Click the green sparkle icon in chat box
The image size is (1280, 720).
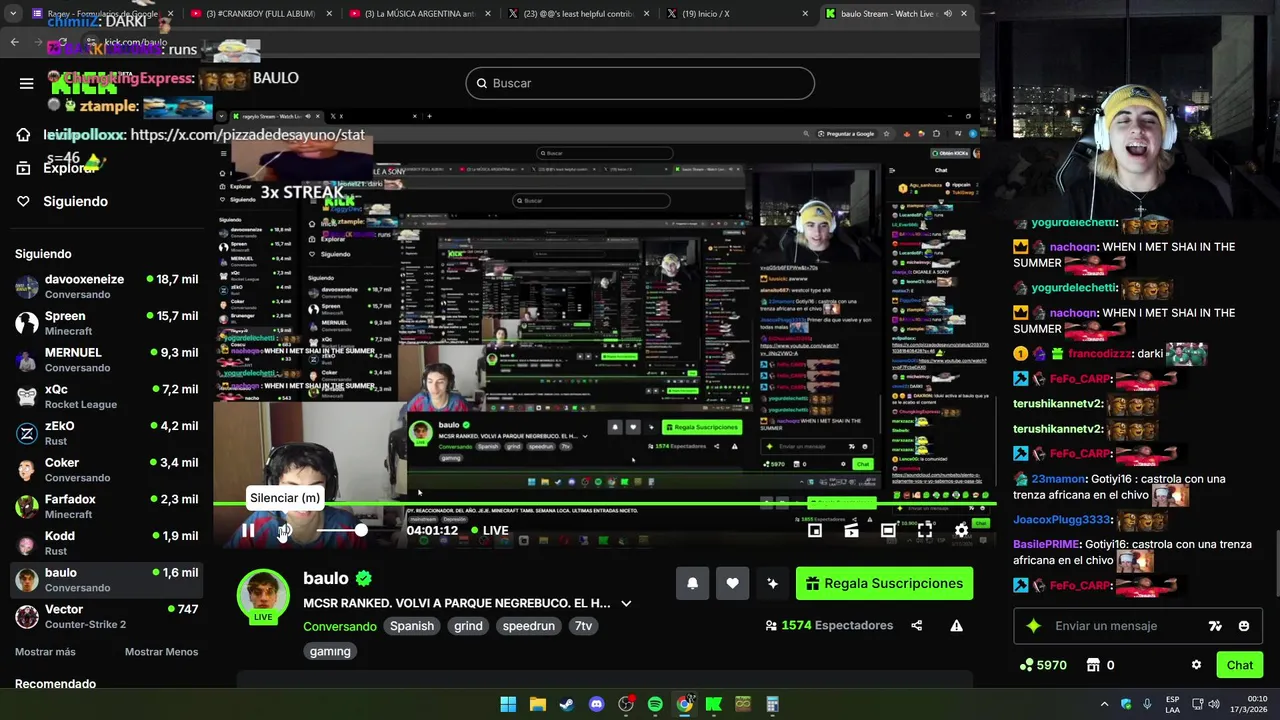[1033, 626]
